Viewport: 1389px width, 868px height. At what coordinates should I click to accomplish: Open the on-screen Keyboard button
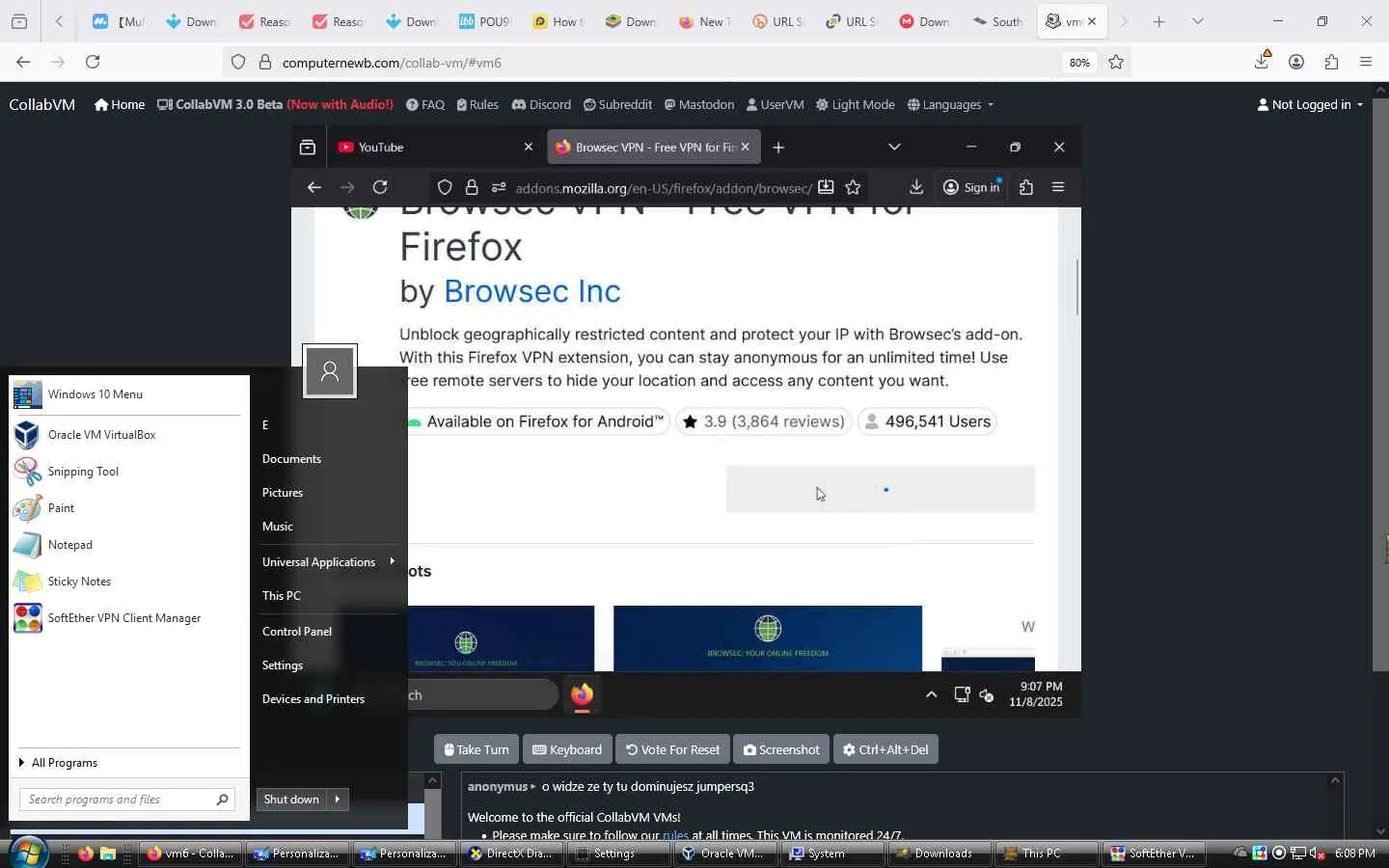(567, 749)
